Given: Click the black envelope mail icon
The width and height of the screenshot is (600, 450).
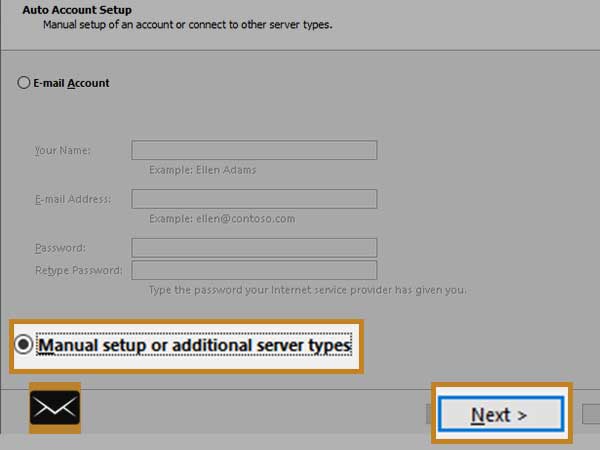Looking at the screenshot, I should pos(55,408).
